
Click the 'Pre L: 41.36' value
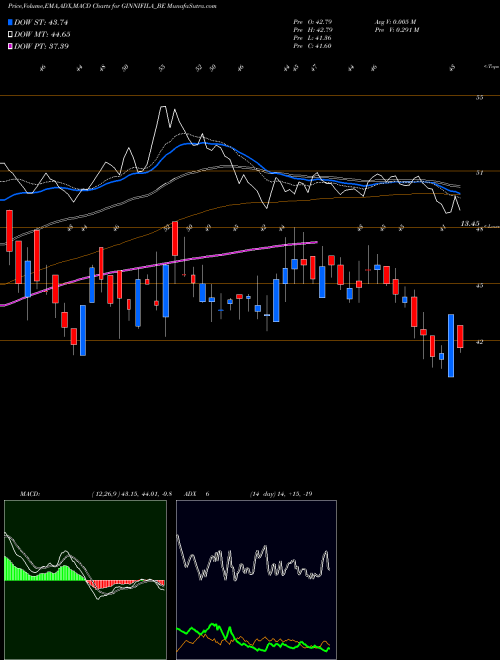(313, 38)
